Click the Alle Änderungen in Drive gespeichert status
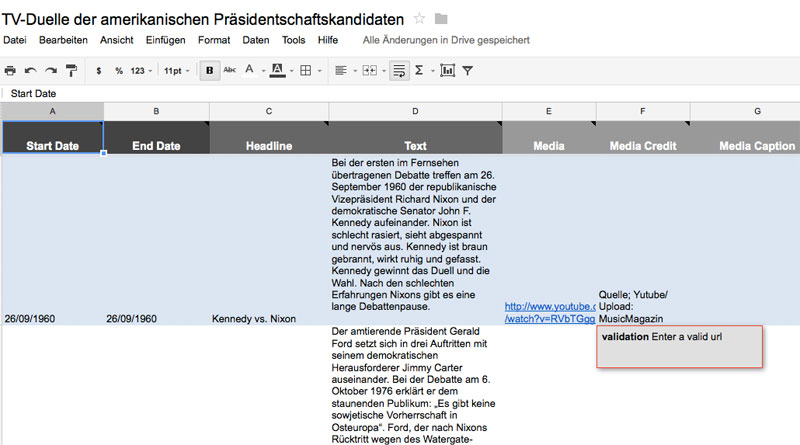The image size is (800, 445). tap(446, 40)
